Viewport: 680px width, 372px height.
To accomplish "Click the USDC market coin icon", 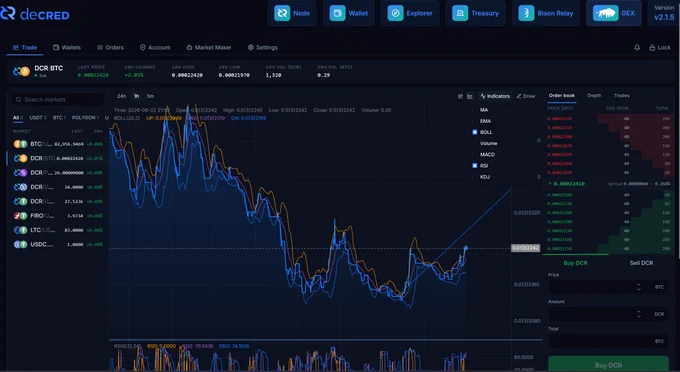I will coord(20,244).
